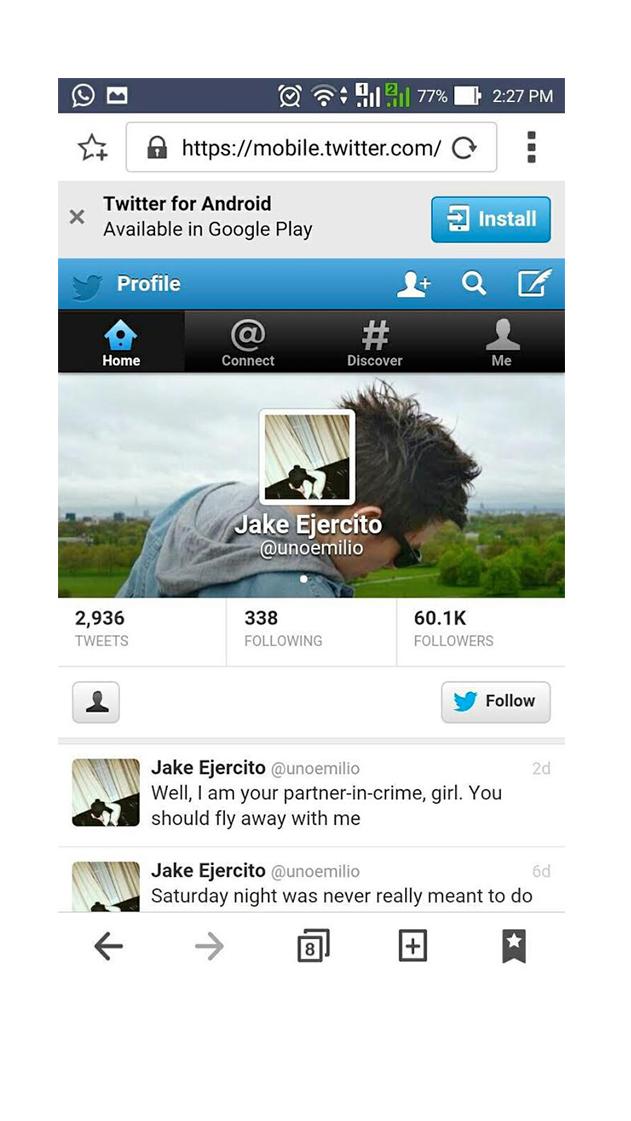The width and height of the screenshot is (631, 1121).
Task: Install the Twitter for Android app
Action: click(x=491, y=219)
